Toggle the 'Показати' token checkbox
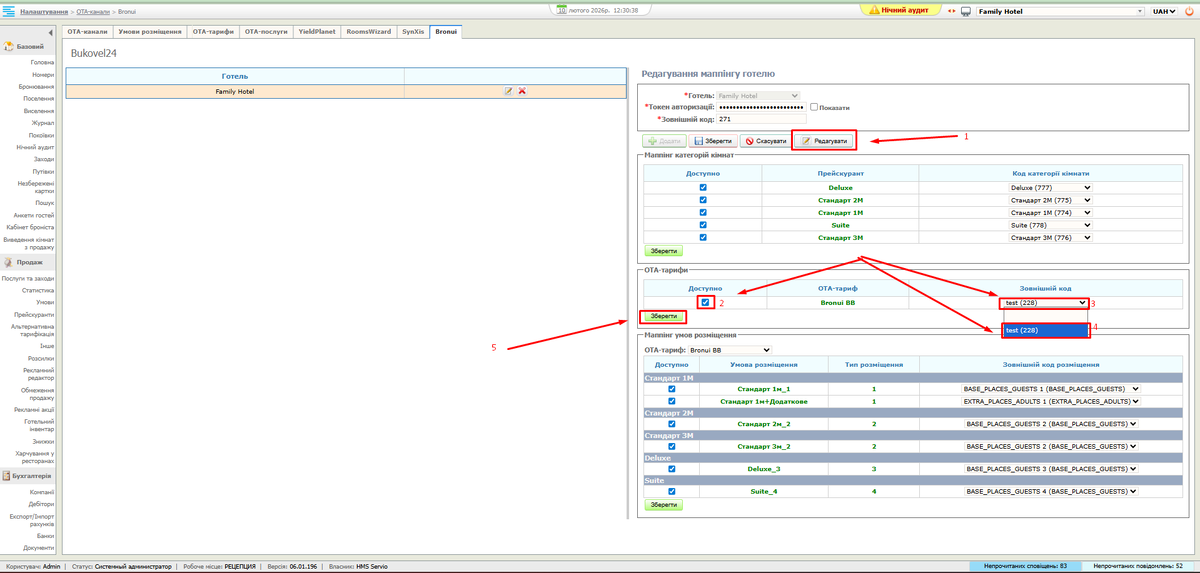This screenshot has width=1200, height=573. tap(814, 107)
